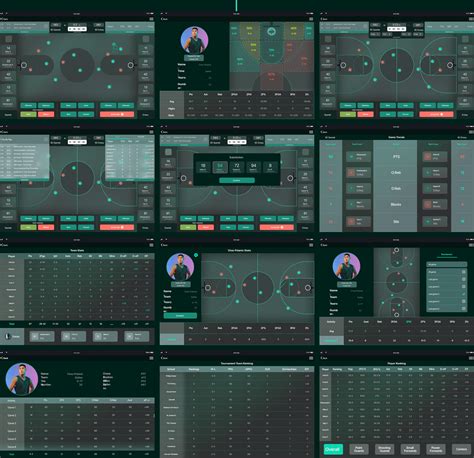The height and width of the screenshot is (458, 474).
Task: Toggle the second game checkbox in list
Action: point(464,279)
